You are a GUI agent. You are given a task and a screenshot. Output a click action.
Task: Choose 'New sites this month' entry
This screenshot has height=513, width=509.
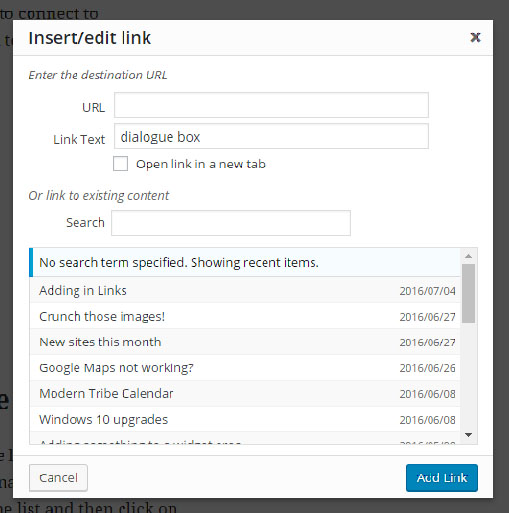[245, 342]
